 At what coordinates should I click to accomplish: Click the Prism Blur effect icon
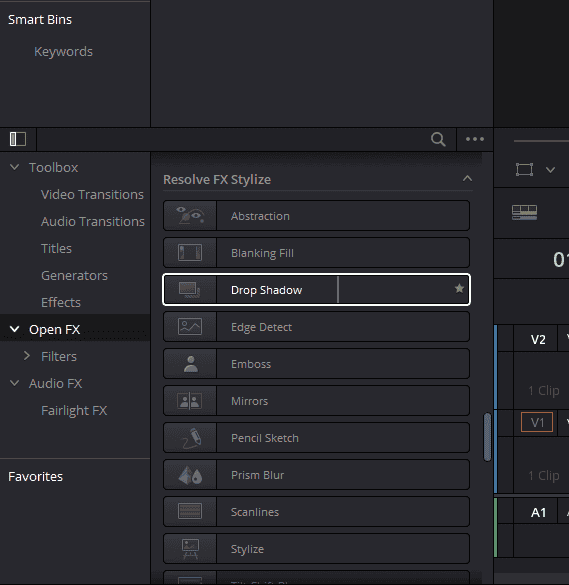click(x=190, y=474)
